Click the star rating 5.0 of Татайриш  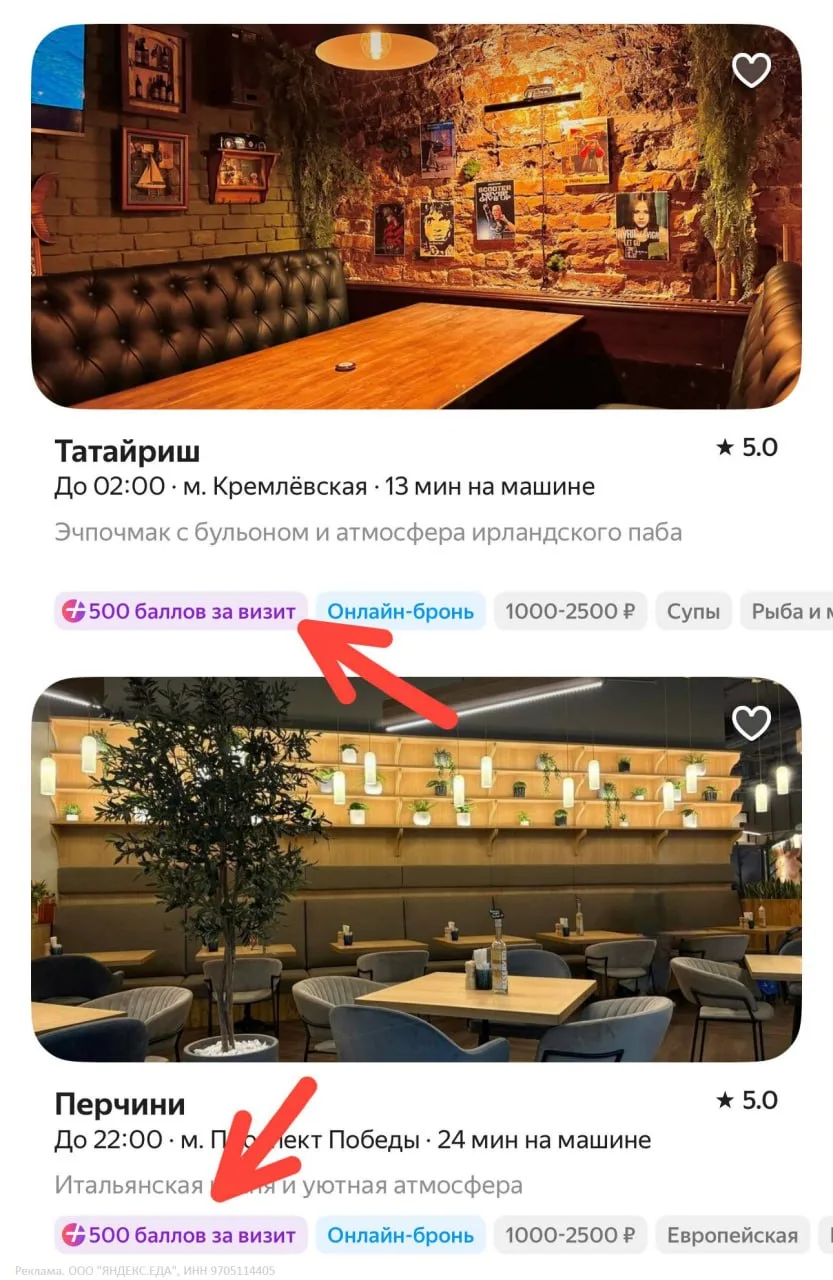(747, 447)
